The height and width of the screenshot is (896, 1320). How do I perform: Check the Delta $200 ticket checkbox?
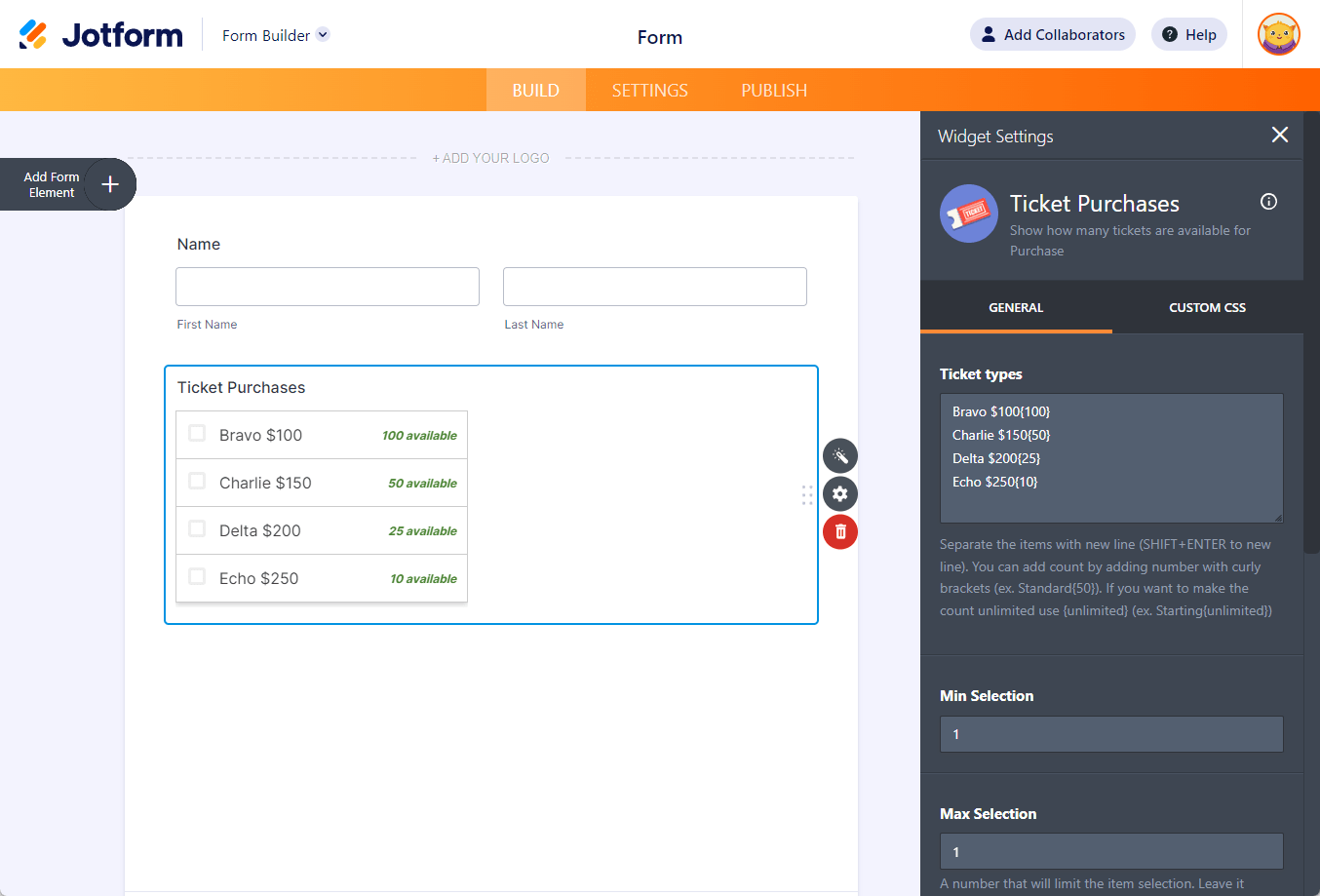pos(197,528)
